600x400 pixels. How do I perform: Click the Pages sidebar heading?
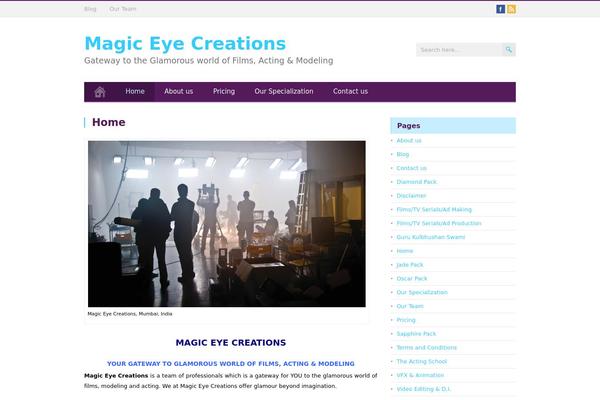click(408, 126)
